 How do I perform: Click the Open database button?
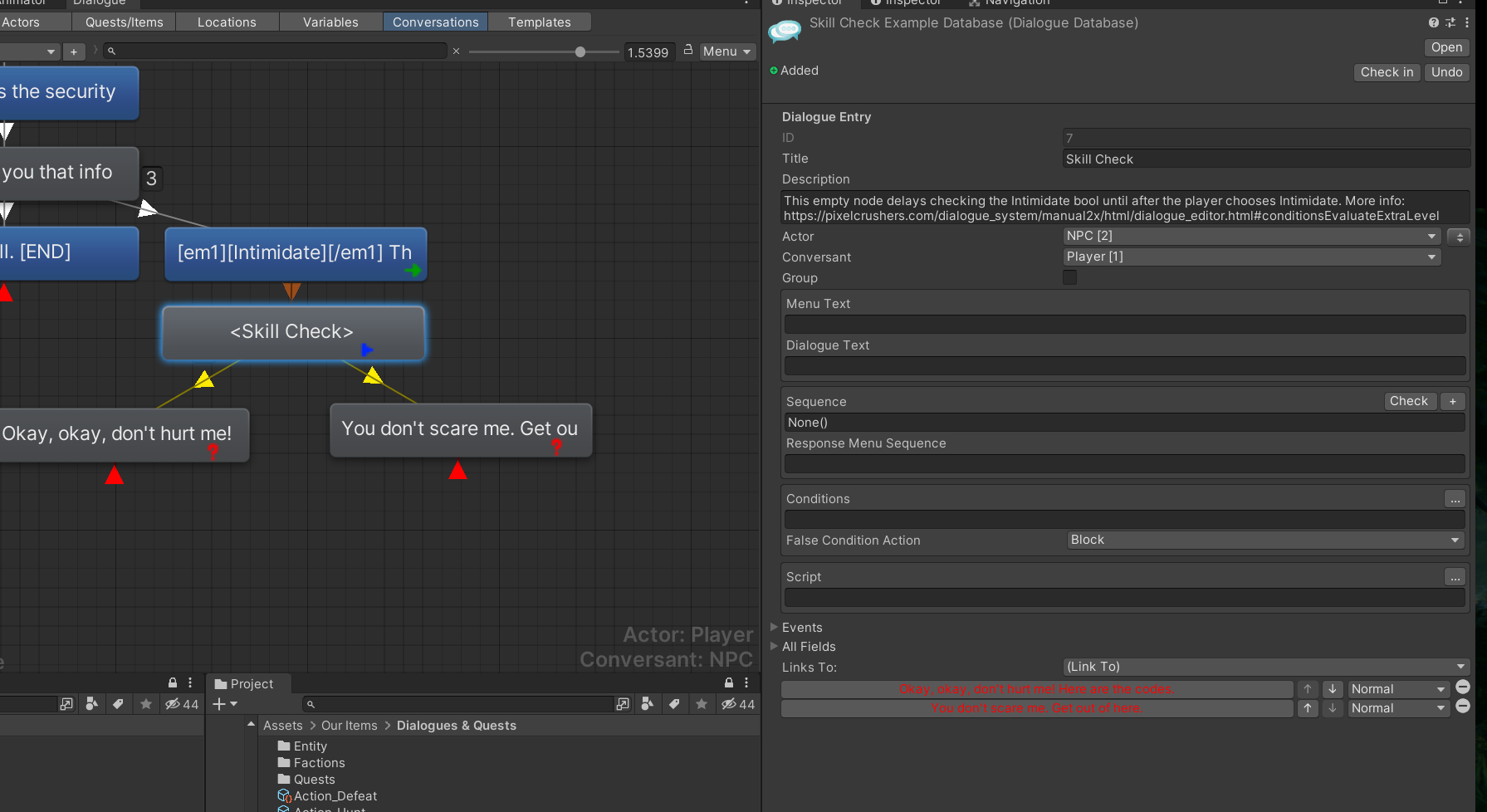[1446, 47]
